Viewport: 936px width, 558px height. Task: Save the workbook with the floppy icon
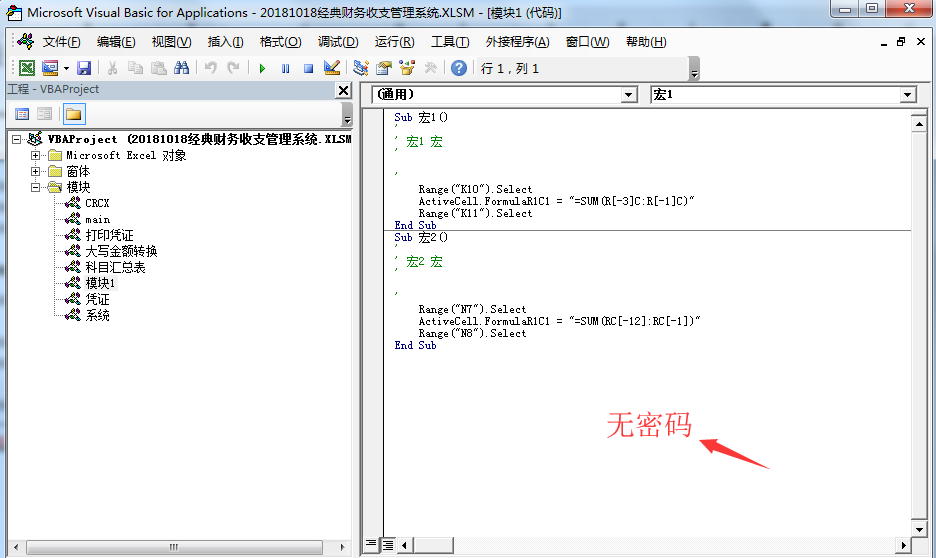tap(84, 68)
